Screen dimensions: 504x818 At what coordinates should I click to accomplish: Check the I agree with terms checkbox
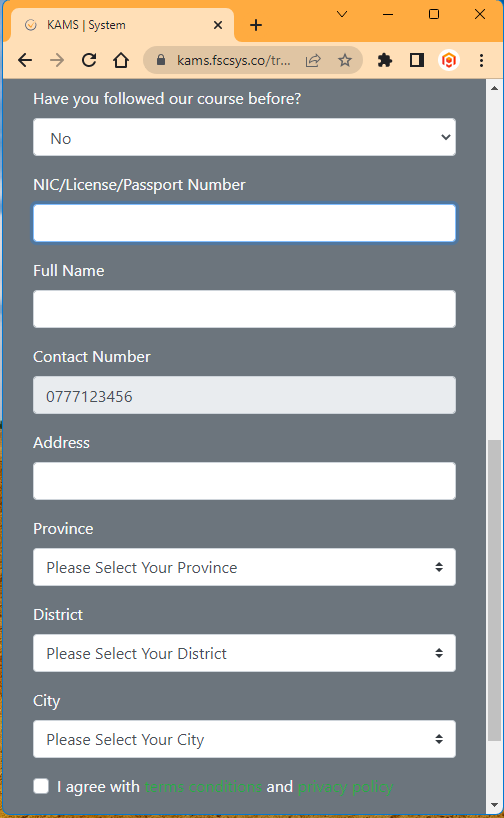click(41, 786)
